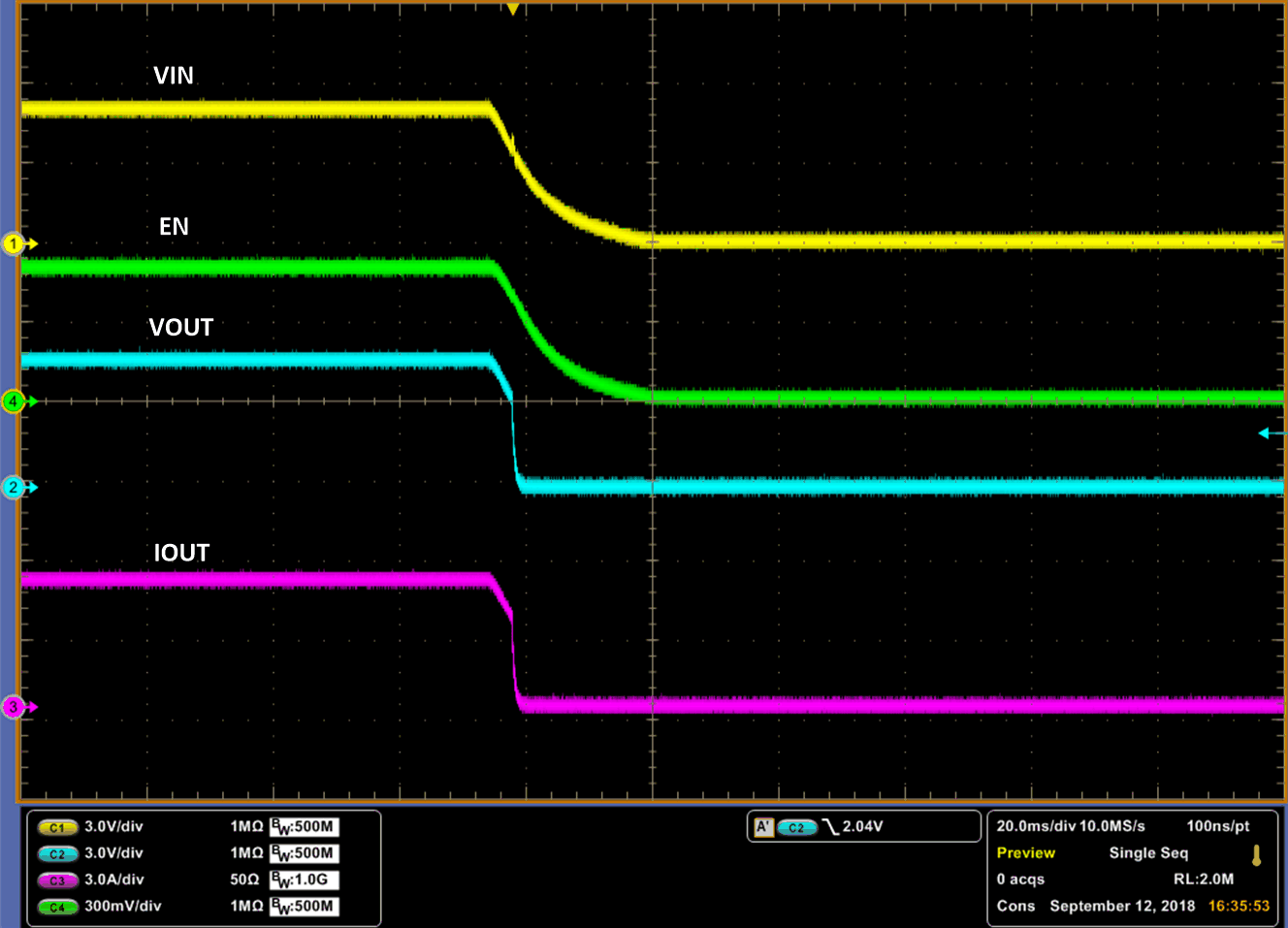The height and width of the screenshot is (928, 1288).
Task: Click the cyan trigger level arrow on right edge
Action: click(x=1270, y=433)
